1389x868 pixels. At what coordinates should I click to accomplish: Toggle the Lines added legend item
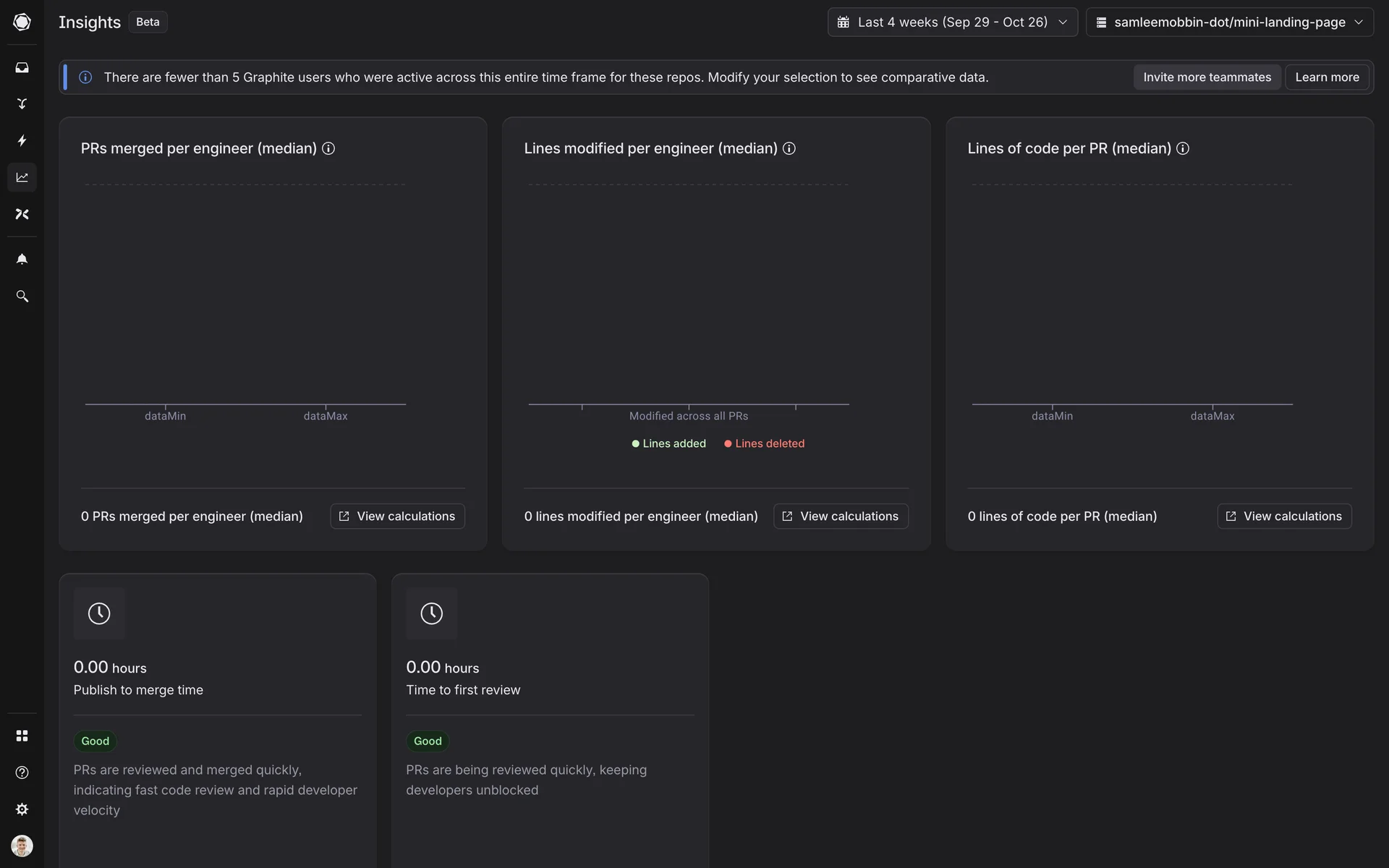[x=668, y=443]
